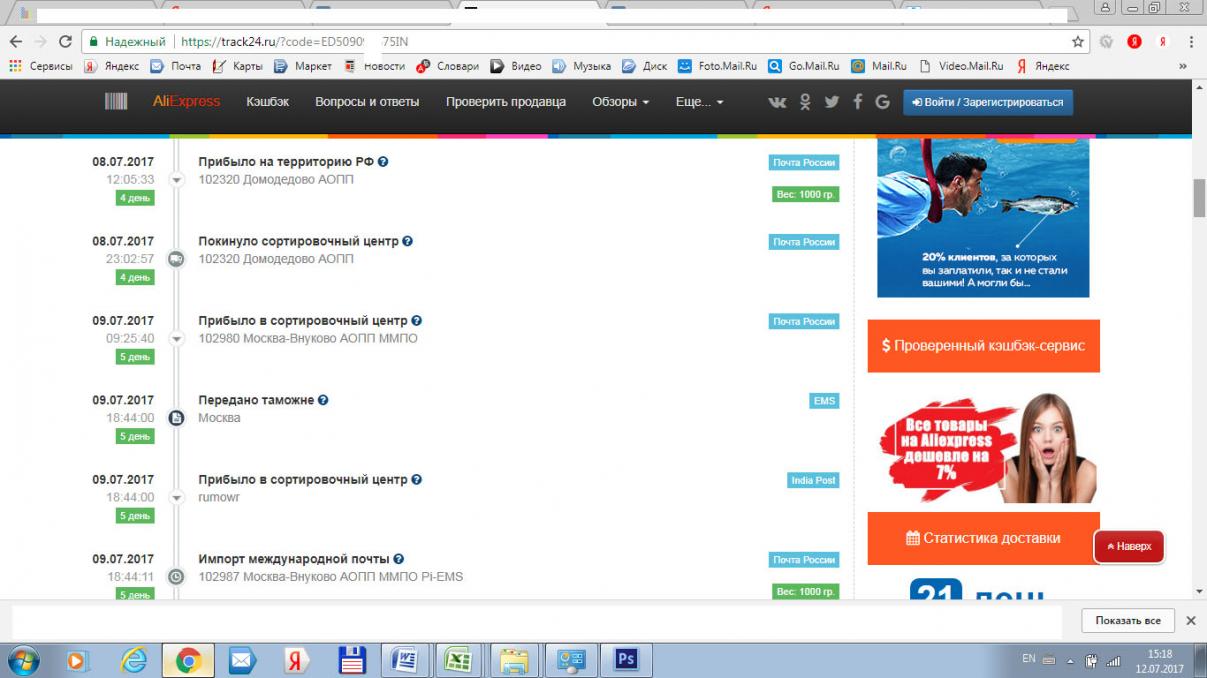The height and width of the screenshot is (678, 1207).
Task: Click help icon beside 'Импорт международной почты'
Action: tap(399, 559)
